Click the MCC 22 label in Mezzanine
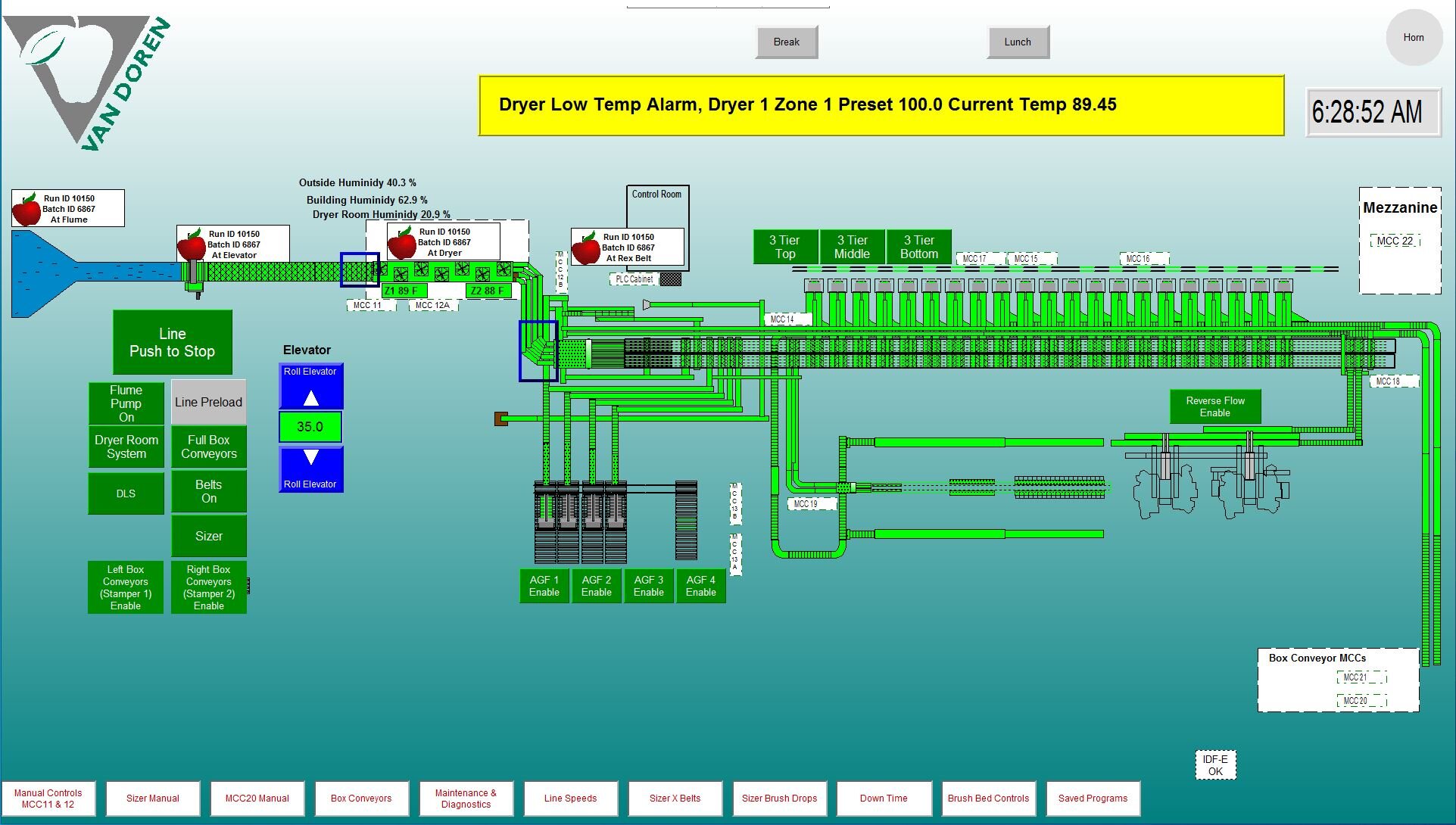The image size is (1456, 825). (1395, 241)
